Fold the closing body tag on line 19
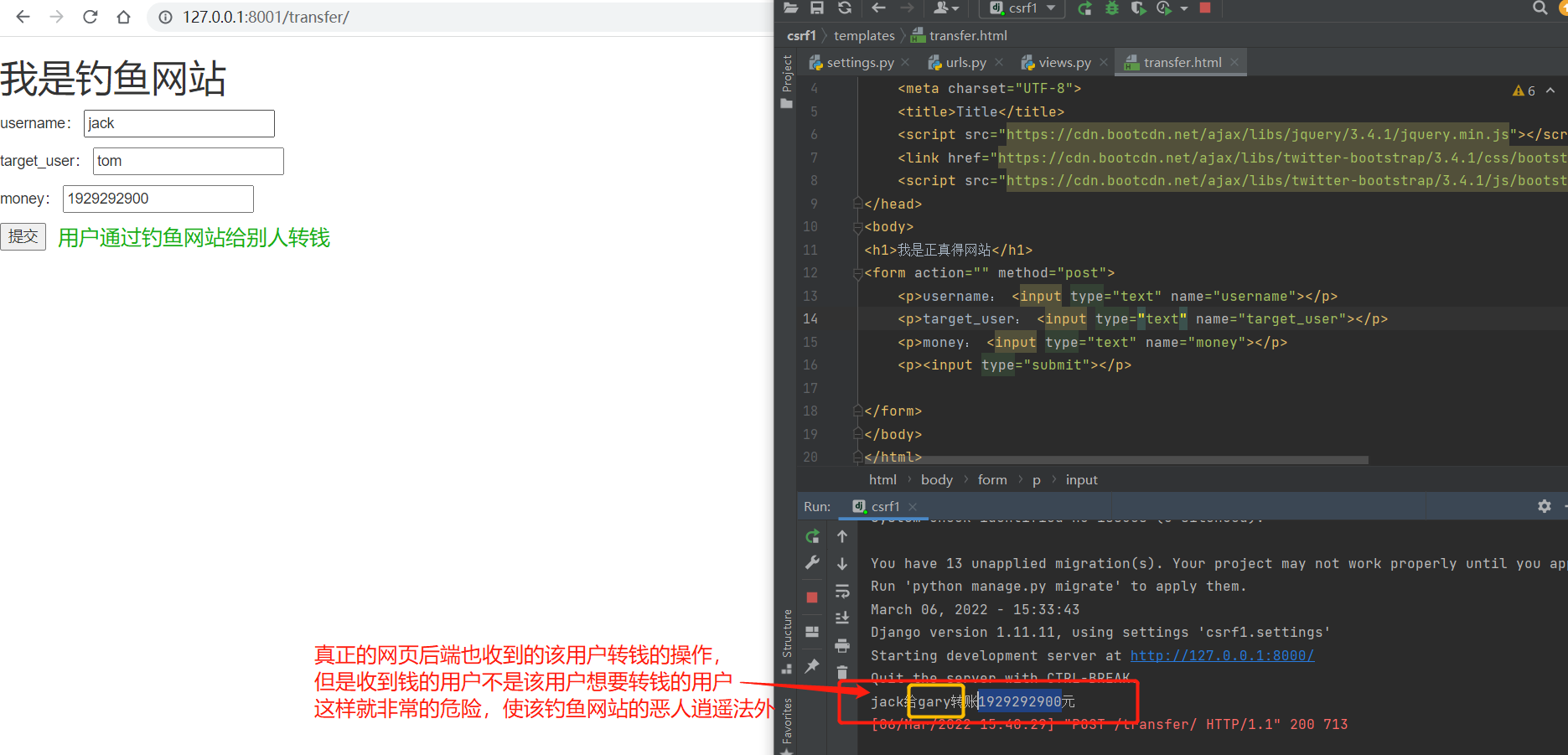 pos(857,434)
